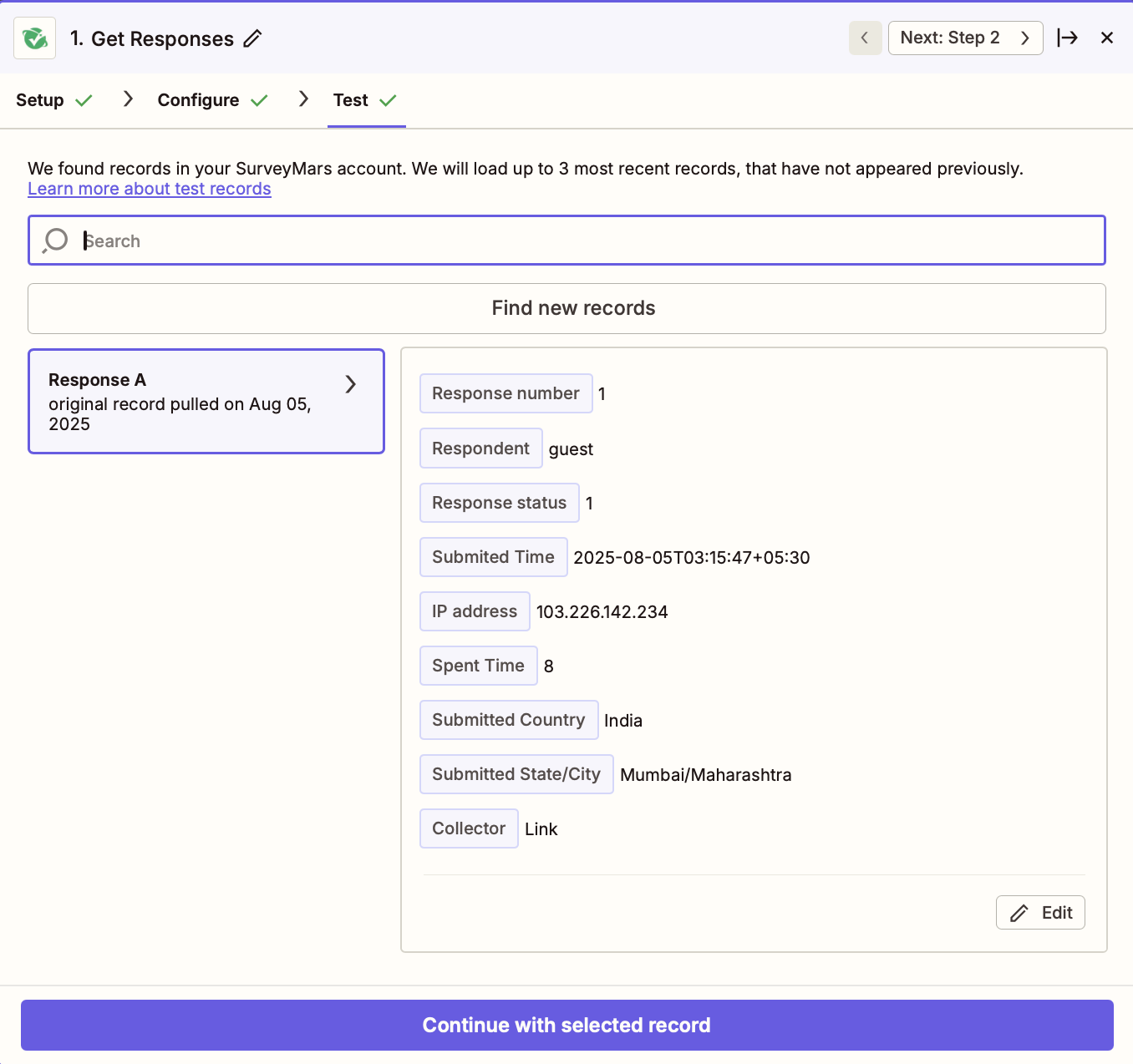Click the IP value 103.226.142.234
The width and height of the screenshot is (1133, 1064).
pyautogui.click(x=602, y=612)
